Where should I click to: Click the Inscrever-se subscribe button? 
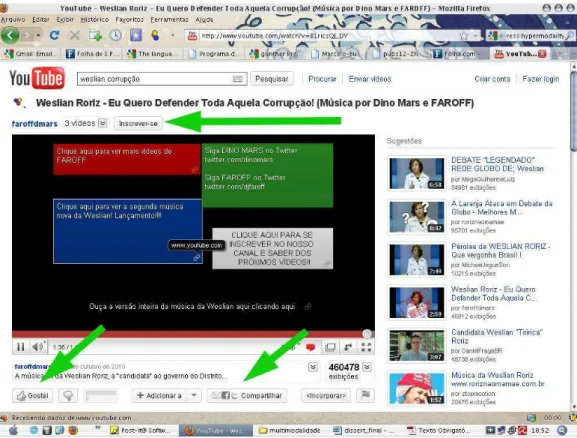(x=138, y=123)
